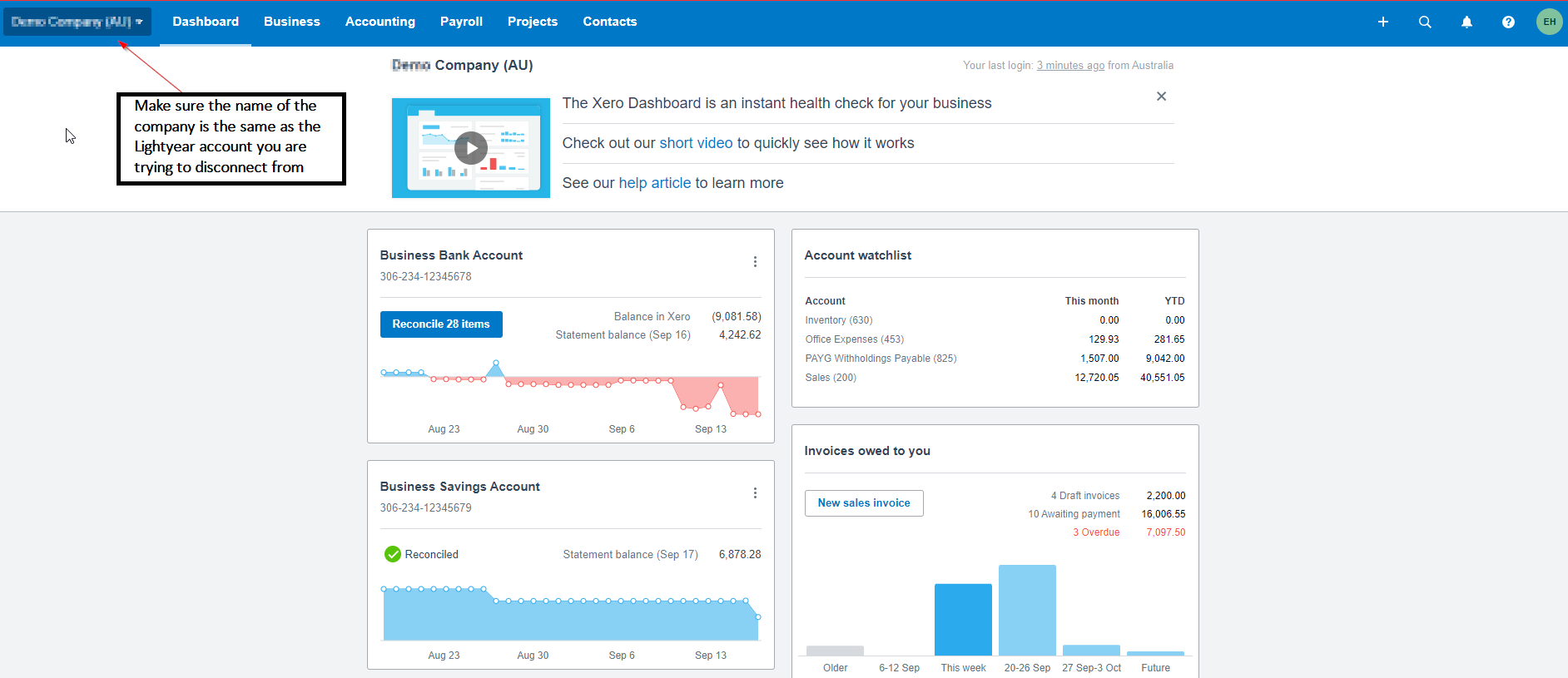This screenshot has width=1568, height=678.
Task: Open Business Bank Account options menu
Action: click(755, 262)
